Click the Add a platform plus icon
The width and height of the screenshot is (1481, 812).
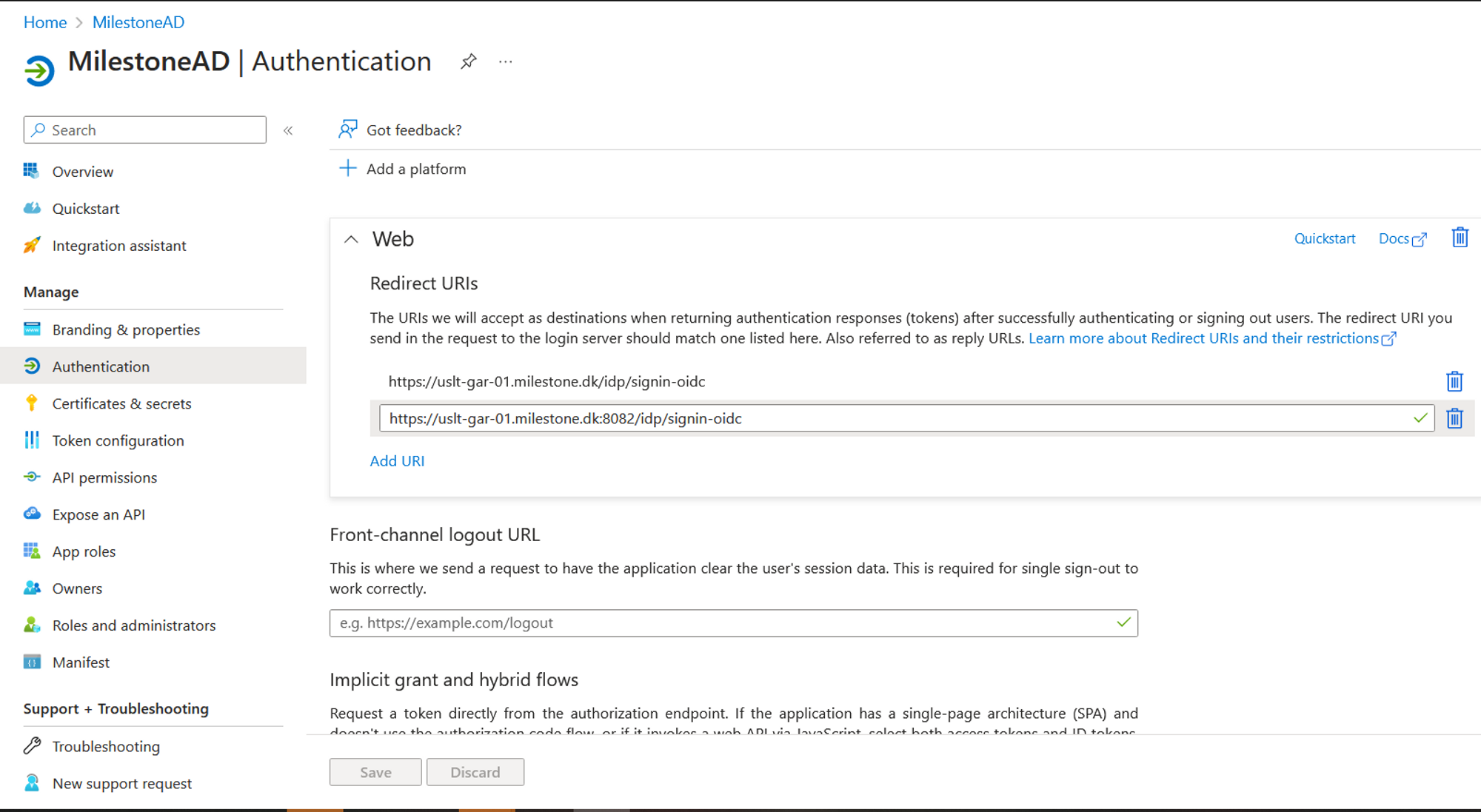[x=347, y=168]
